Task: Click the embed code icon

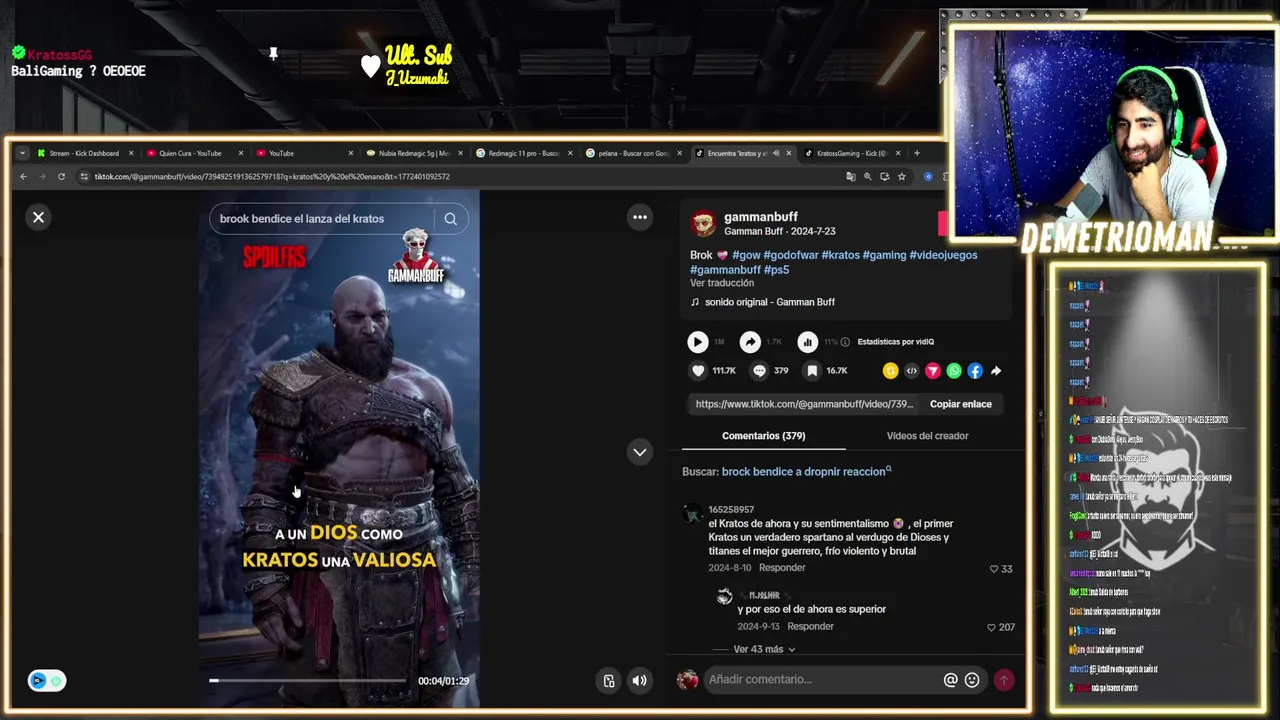Action: 911,371
